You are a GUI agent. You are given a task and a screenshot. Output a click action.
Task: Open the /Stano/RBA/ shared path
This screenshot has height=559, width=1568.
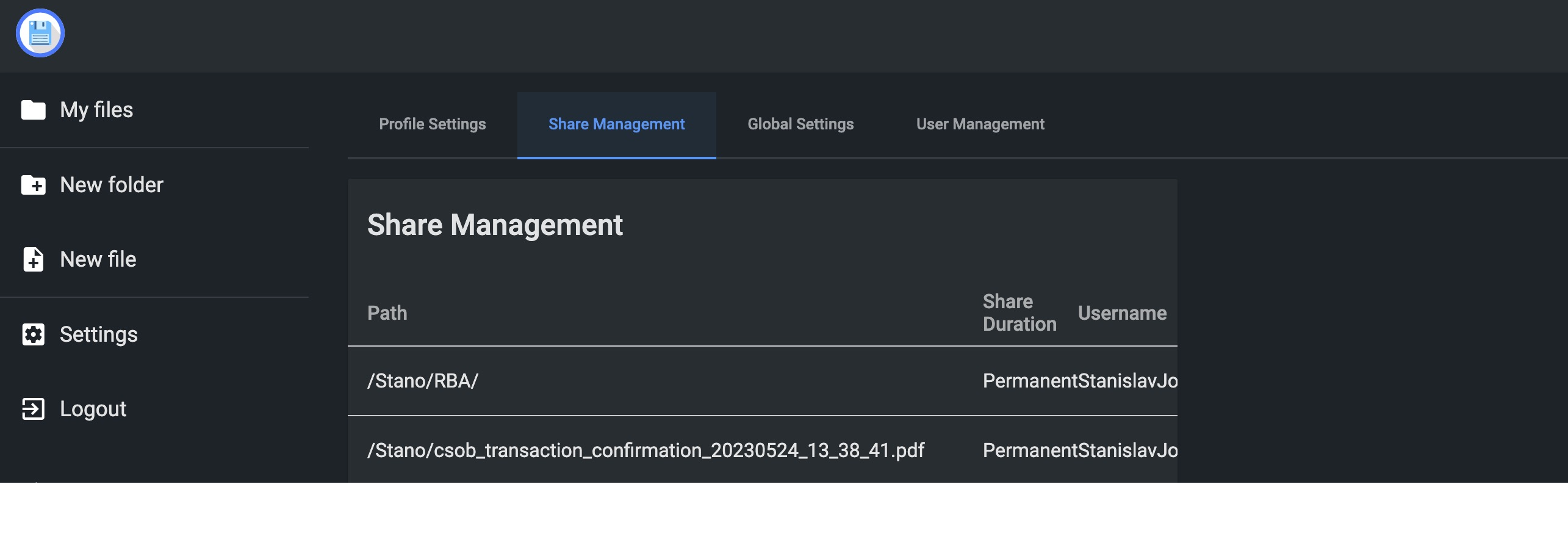tap(423, 380)
